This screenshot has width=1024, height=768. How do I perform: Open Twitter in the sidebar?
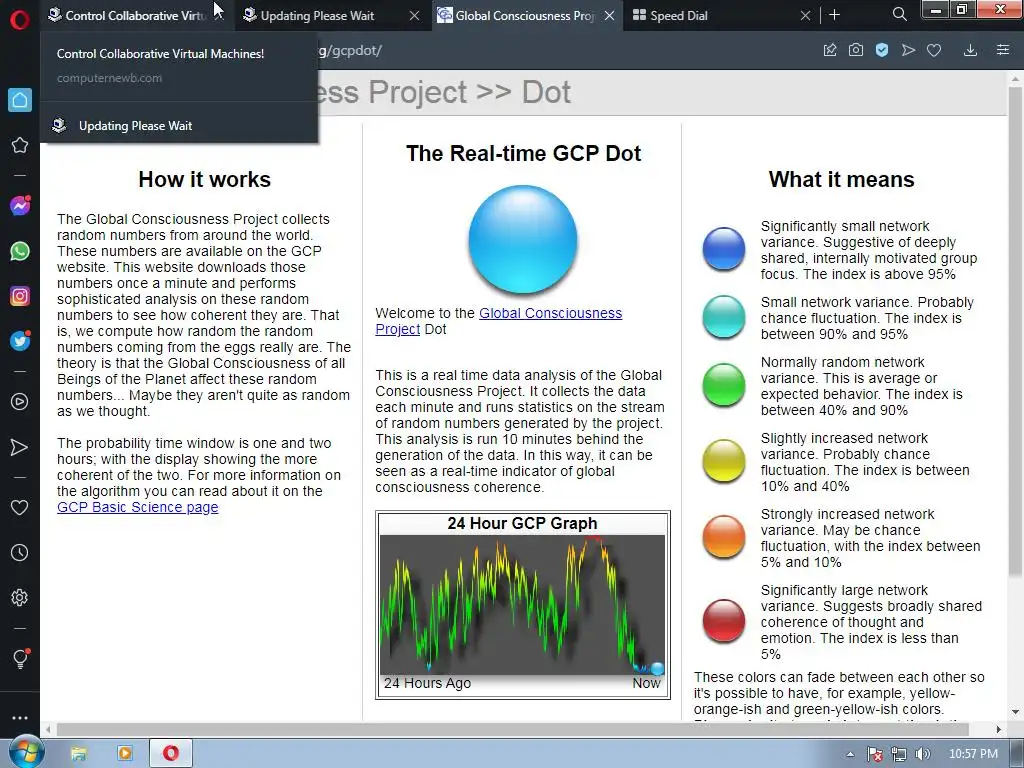[20, 341]
